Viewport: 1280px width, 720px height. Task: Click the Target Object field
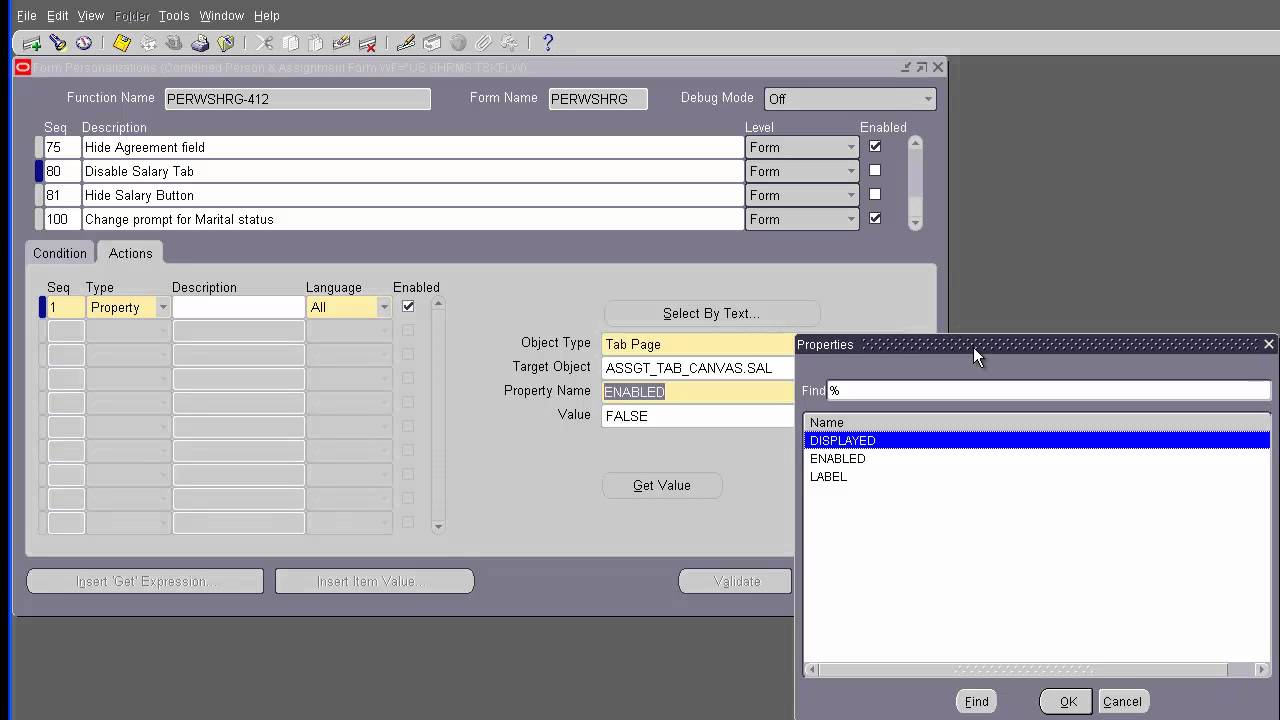[x=698, y=368]
